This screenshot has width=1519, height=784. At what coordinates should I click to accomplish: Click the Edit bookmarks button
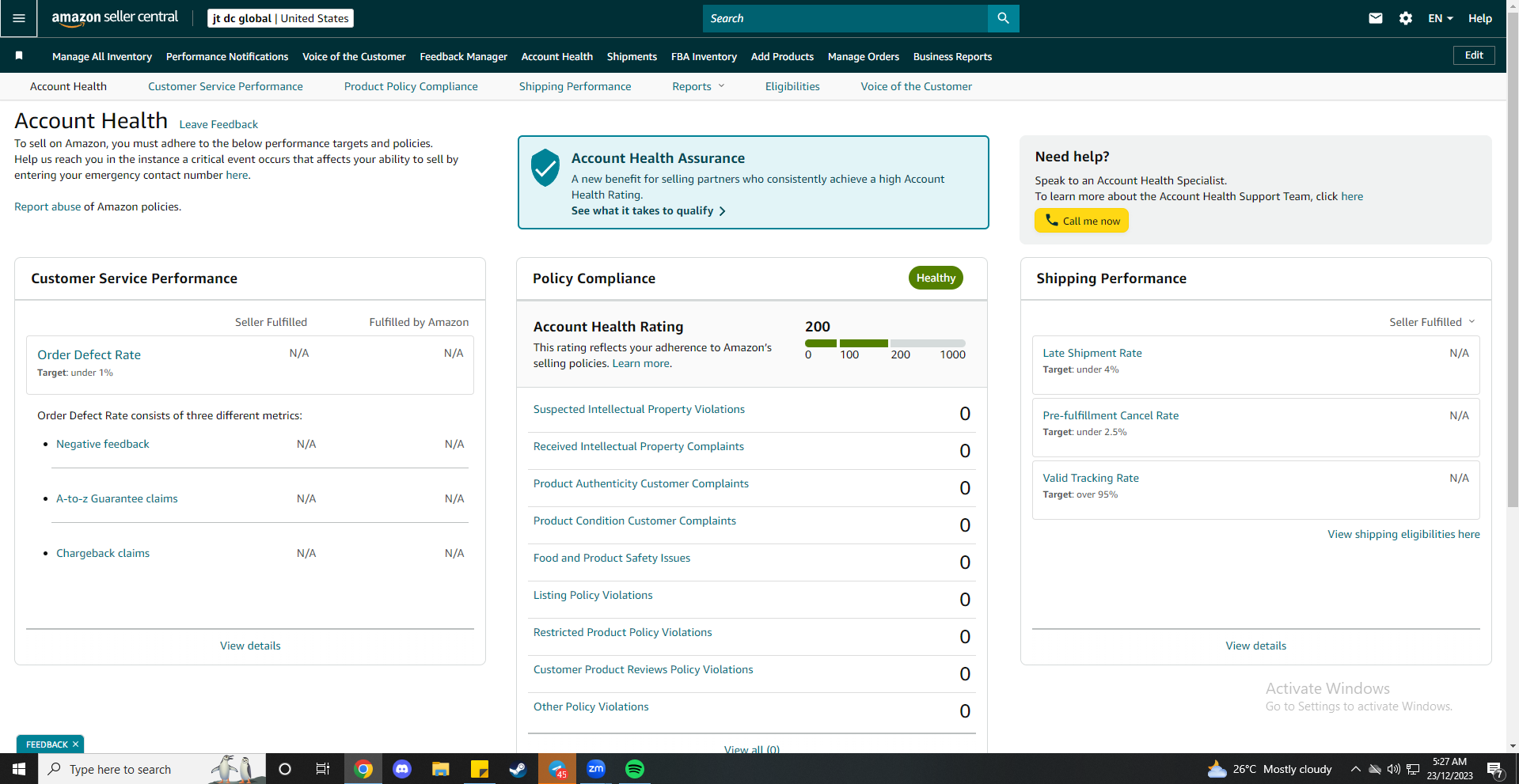click(x=1474, y=55)
